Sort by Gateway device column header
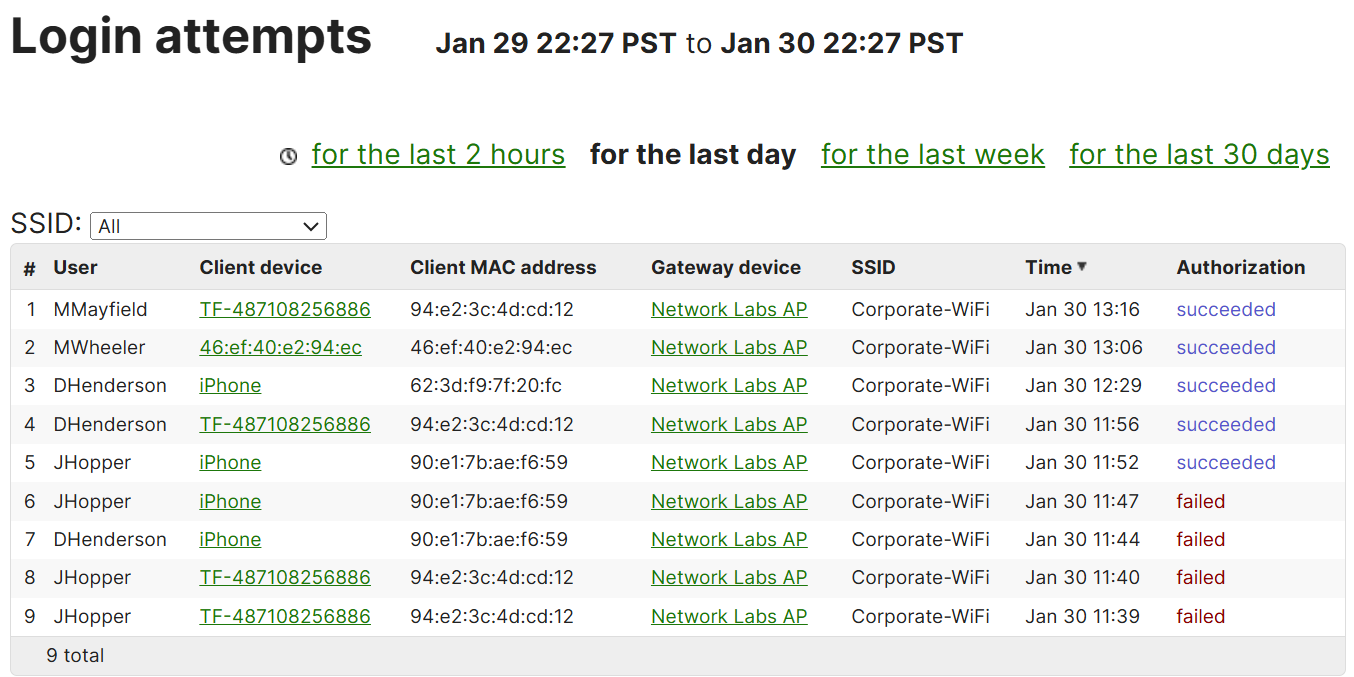 pos(726,267)
